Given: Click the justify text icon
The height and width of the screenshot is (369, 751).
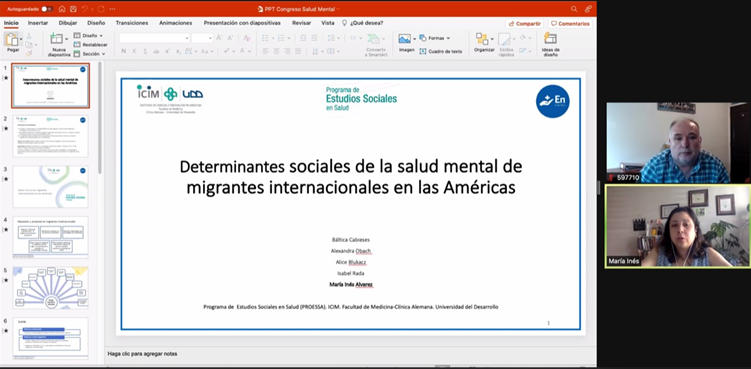Looking at the screenshot, I should (298, 51).
